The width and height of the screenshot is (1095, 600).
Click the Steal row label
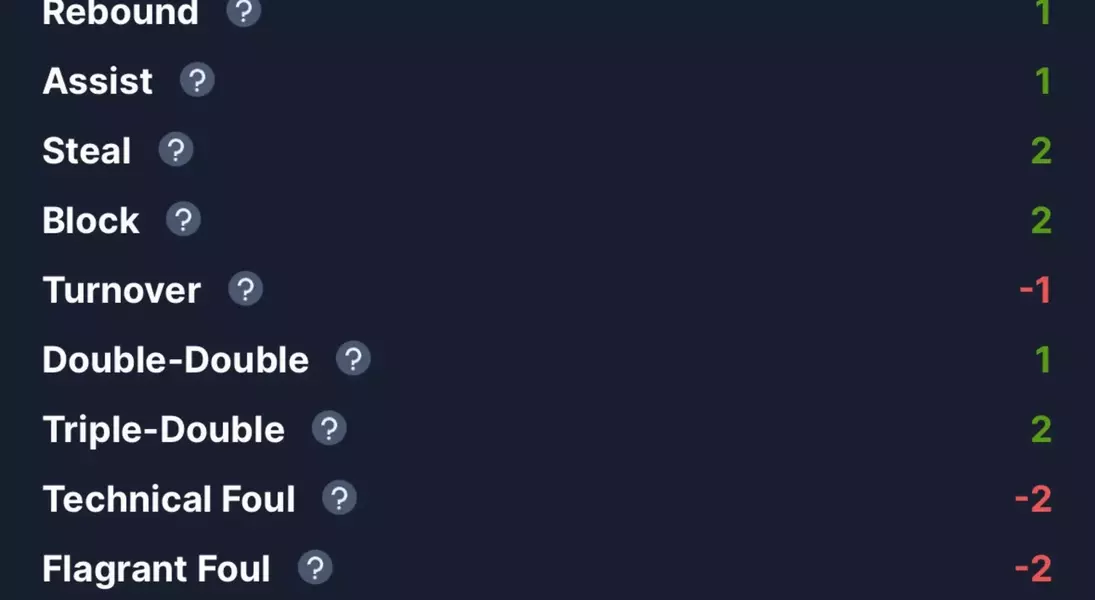(x=87, y=151)
